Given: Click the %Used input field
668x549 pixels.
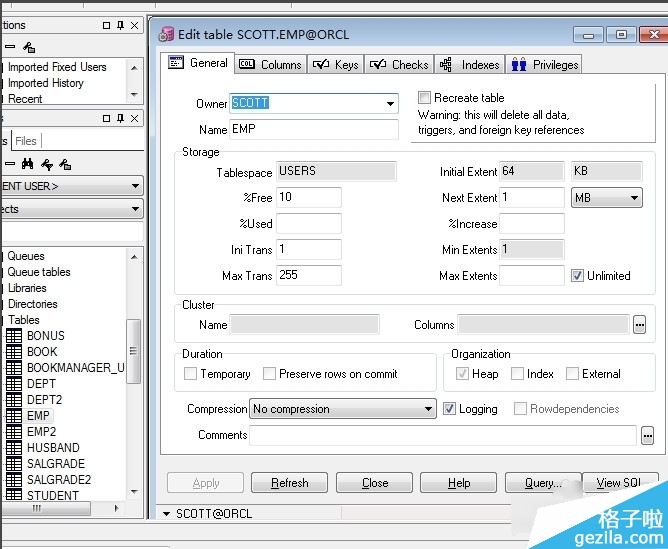Looking at the screenshot, I should click(x=309, y=224).
